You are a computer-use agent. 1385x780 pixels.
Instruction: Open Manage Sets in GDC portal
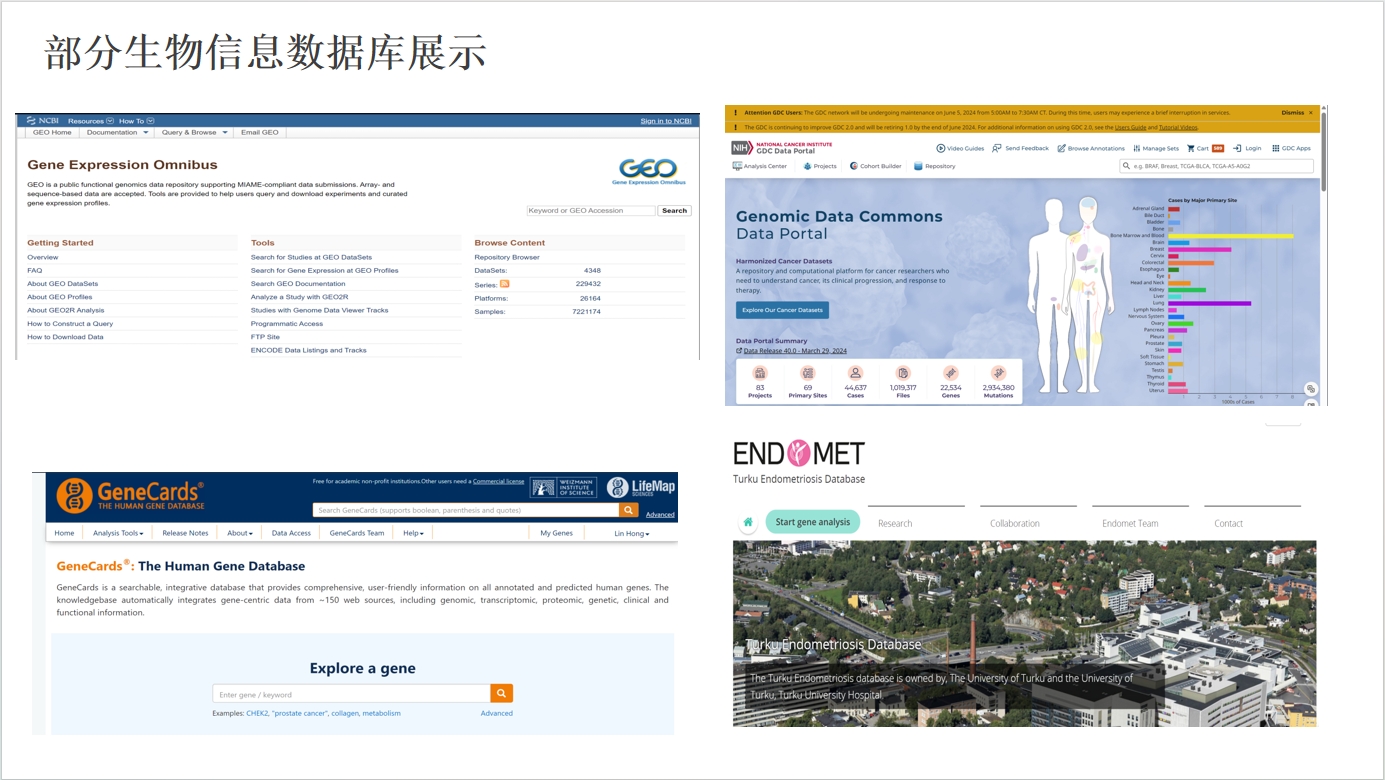pyautogui.click(x=1155, y=148)
